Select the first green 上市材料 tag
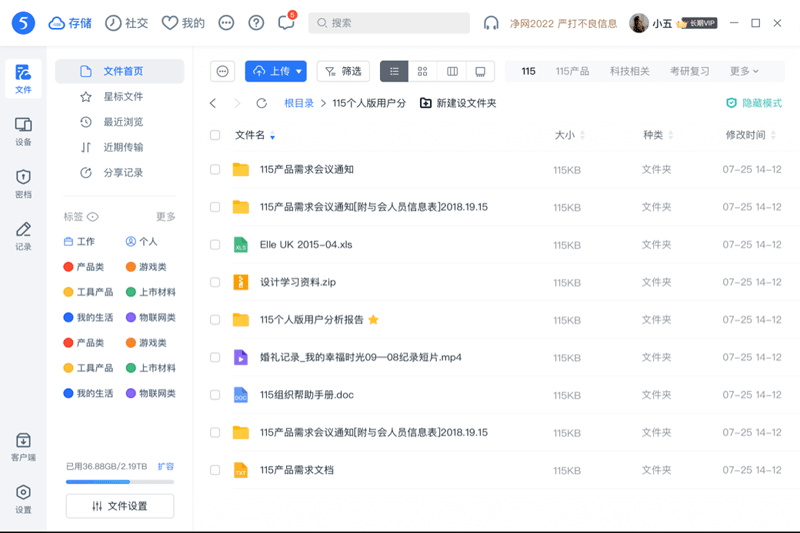The image size is (800, 533). 151,292
